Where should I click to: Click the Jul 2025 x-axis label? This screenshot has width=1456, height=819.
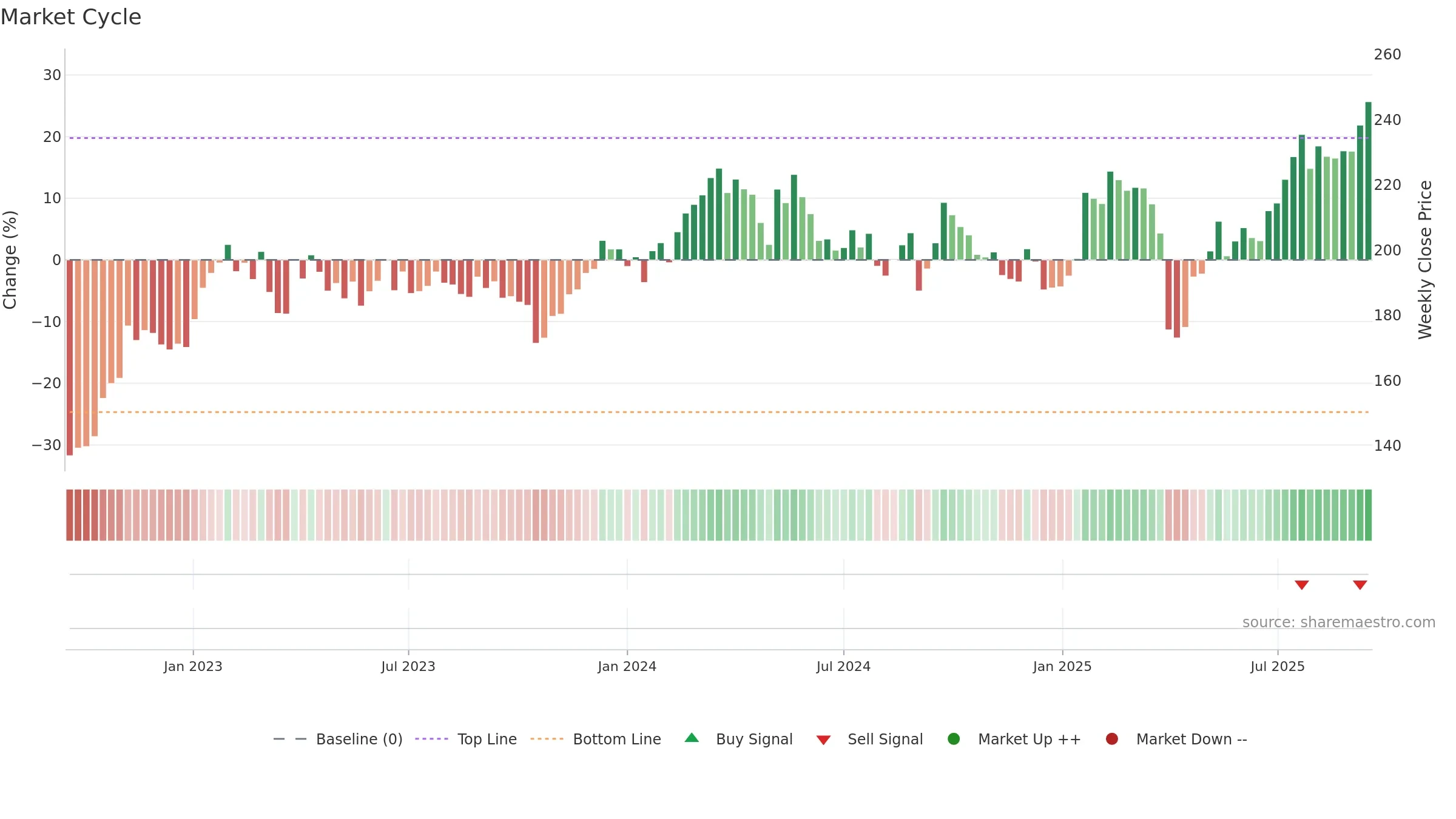[1278, 666]
